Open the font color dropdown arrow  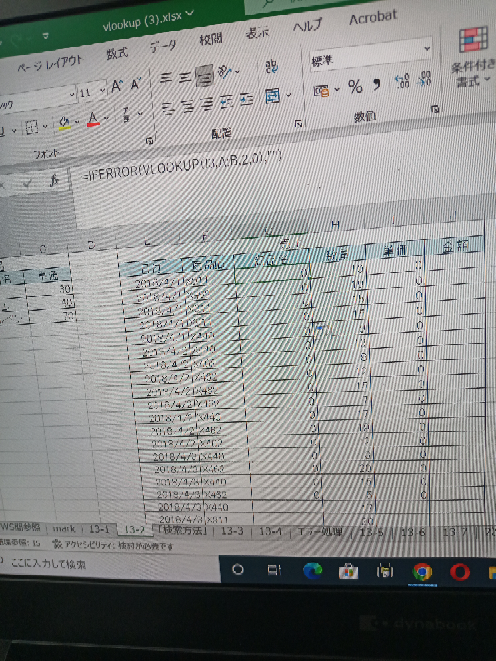point(106,119)
